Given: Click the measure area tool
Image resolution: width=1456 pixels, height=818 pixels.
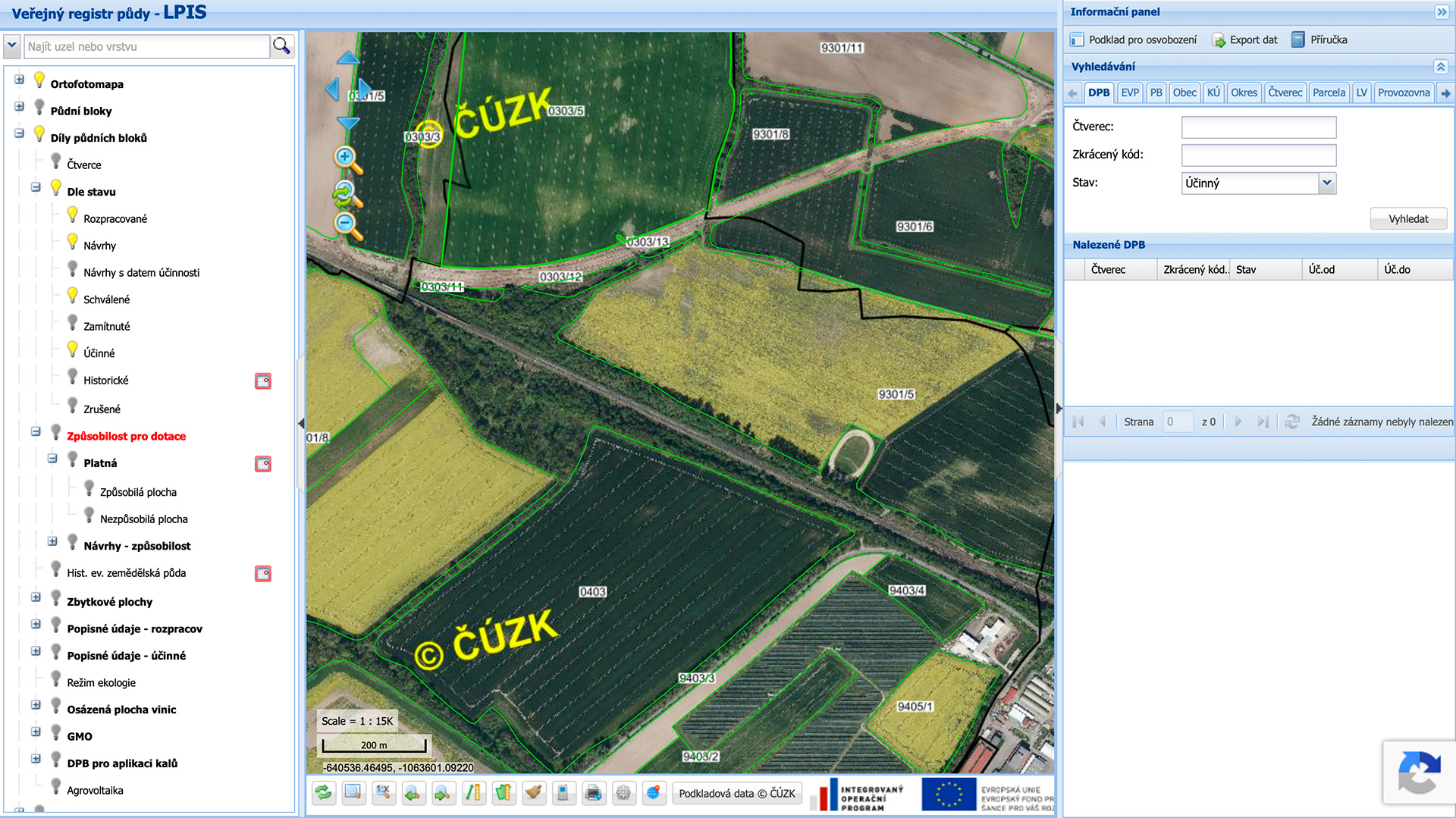Looking at the screenshot, I should (504, 793).
